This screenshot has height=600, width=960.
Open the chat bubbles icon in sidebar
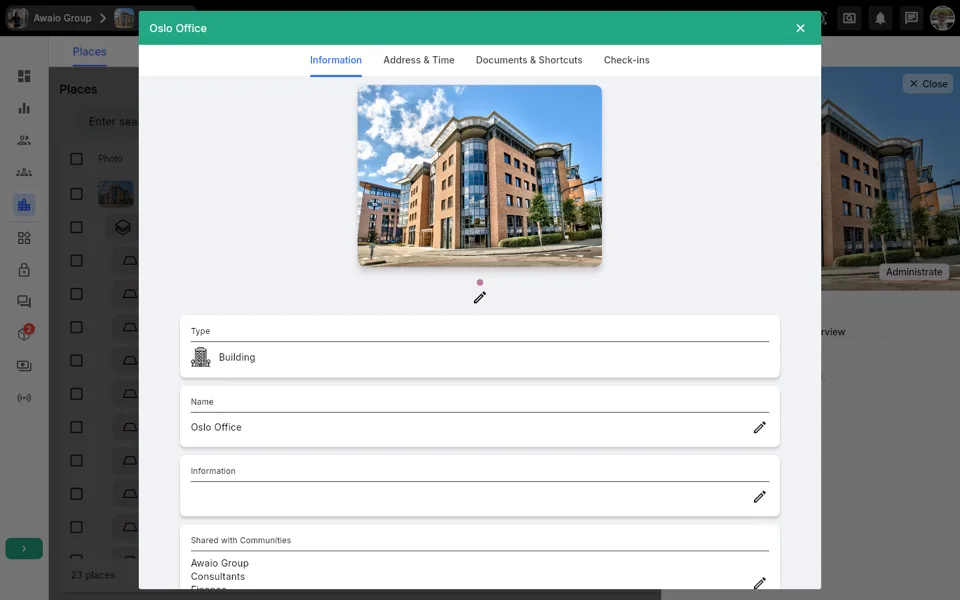coord(24,301)
